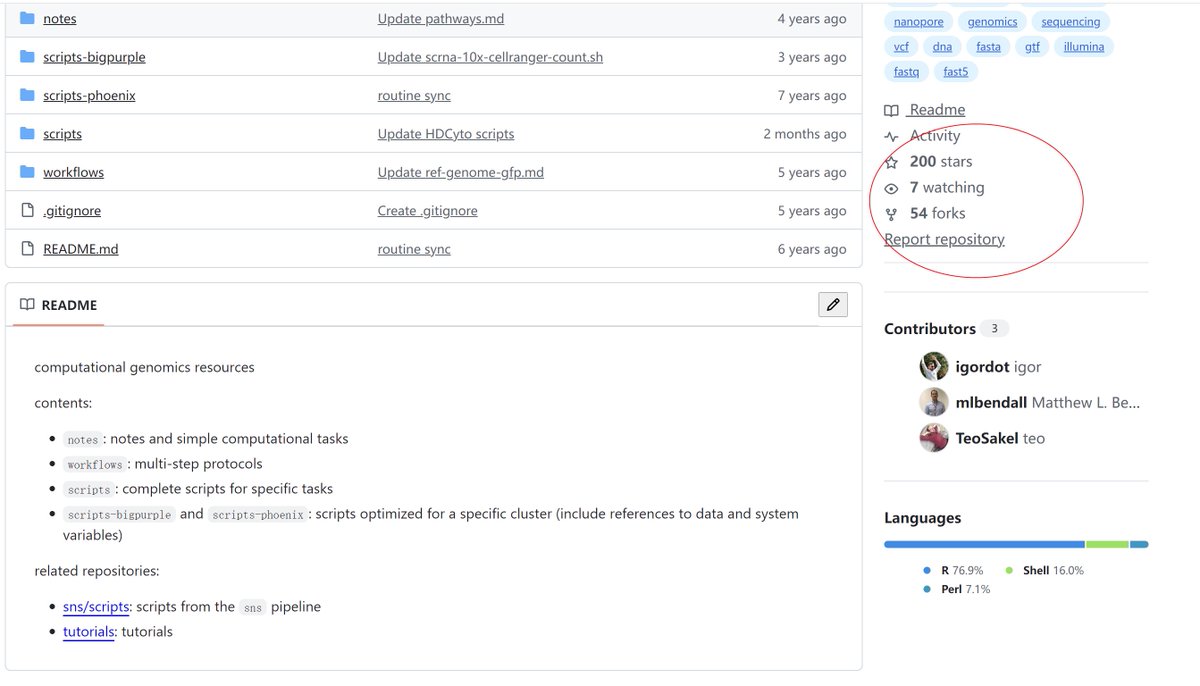Click the book icon beside Readme
Image resolution: width=1200 pixels, height=686 pixels.
(892, 110)
